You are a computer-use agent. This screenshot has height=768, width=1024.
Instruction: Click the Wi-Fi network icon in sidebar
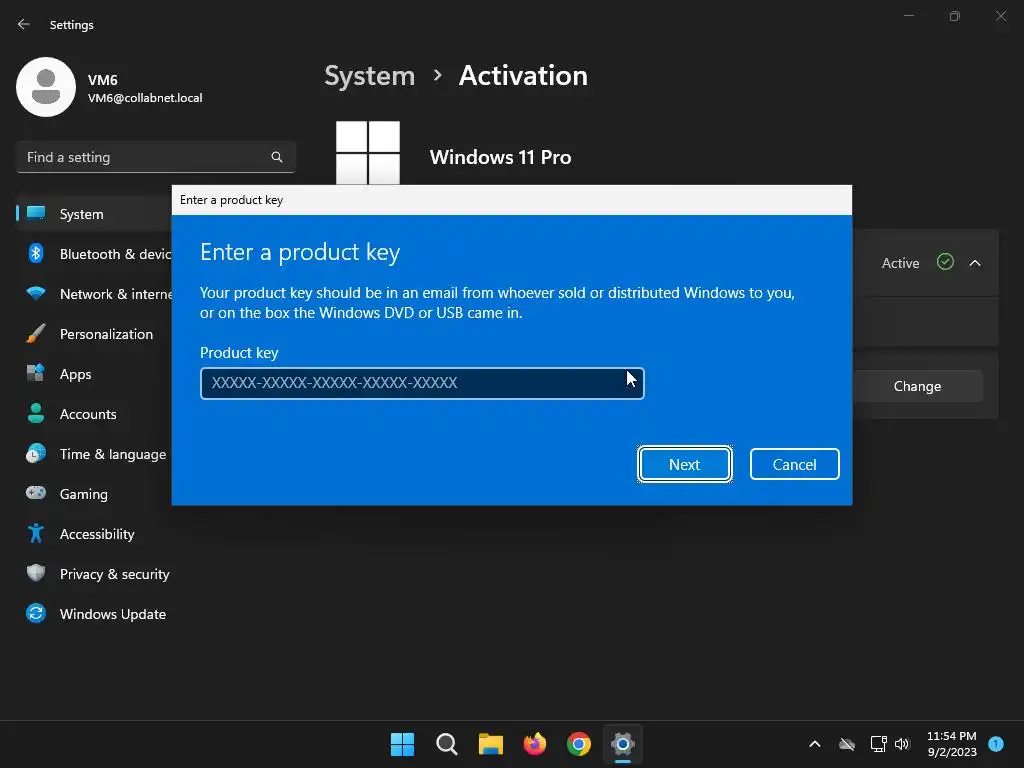coord(36,293)
